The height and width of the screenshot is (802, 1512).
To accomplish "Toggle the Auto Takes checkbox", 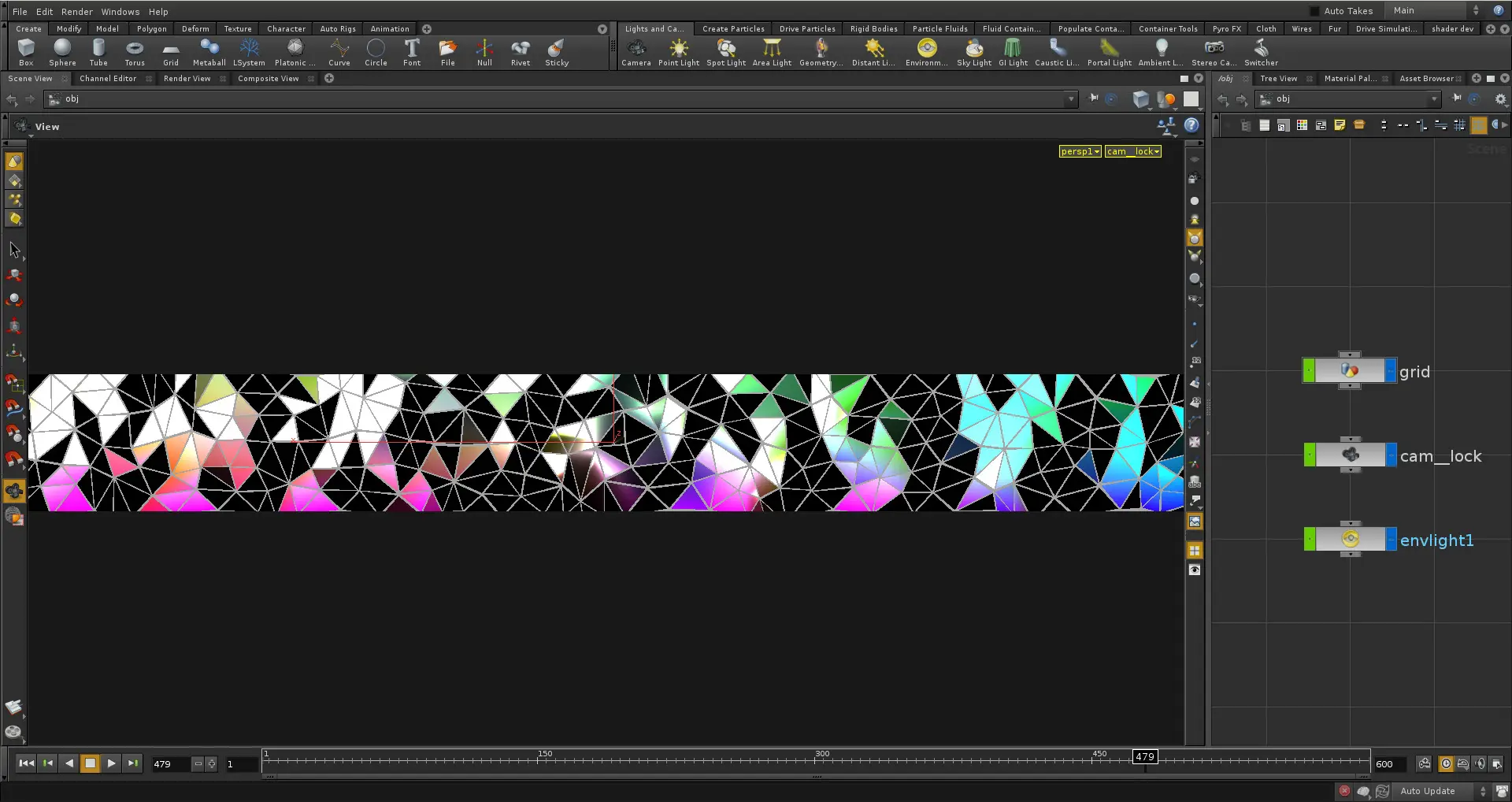I will tap(1314, 11).
